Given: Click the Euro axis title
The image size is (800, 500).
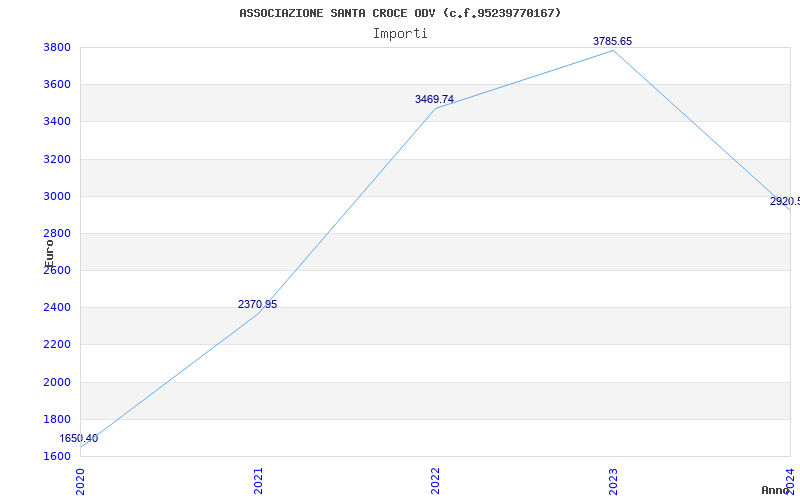Looking at the screenshot, I should (49, 254).
